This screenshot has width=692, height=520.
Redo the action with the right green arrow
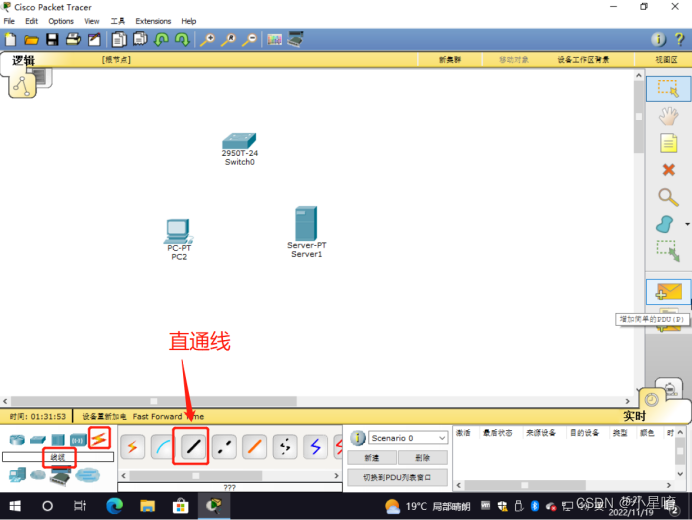tap(182, 40)
